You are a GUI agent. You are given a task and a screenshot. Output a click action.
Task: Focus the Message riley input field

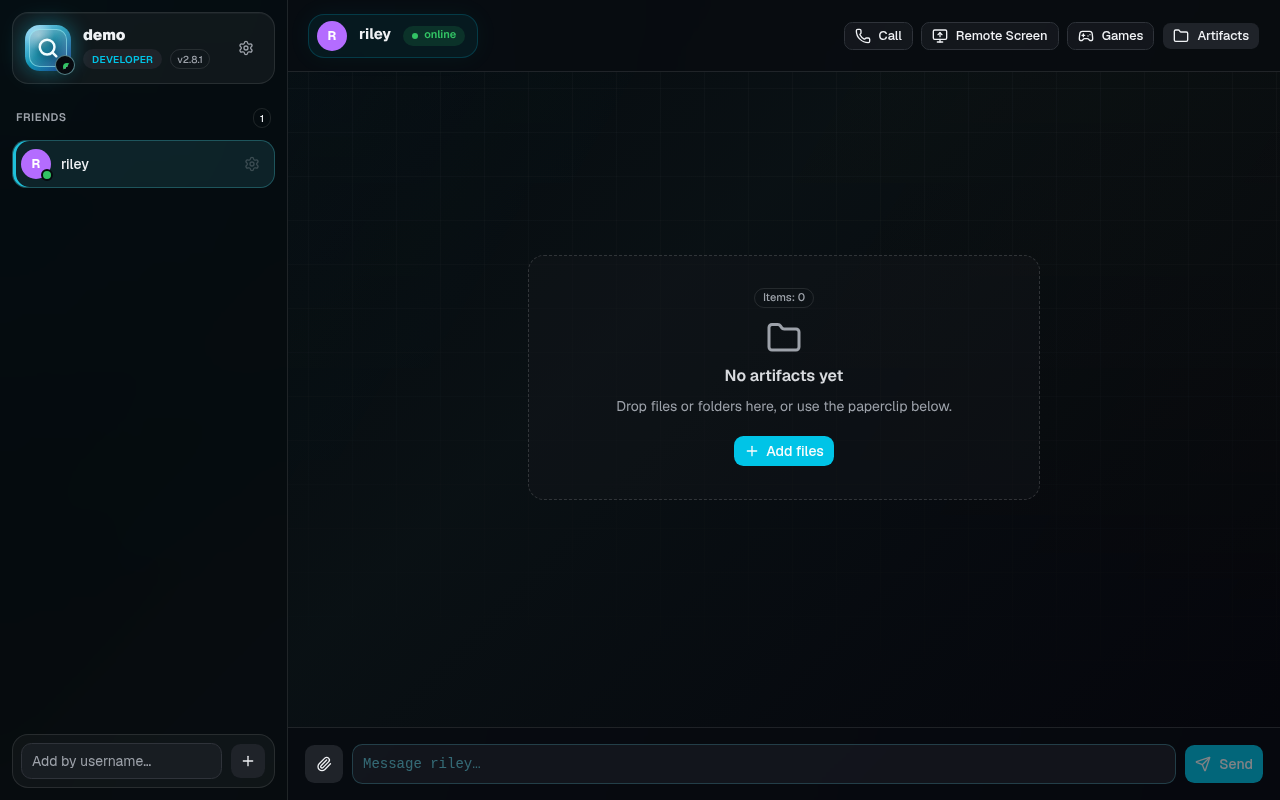(764, 764)
